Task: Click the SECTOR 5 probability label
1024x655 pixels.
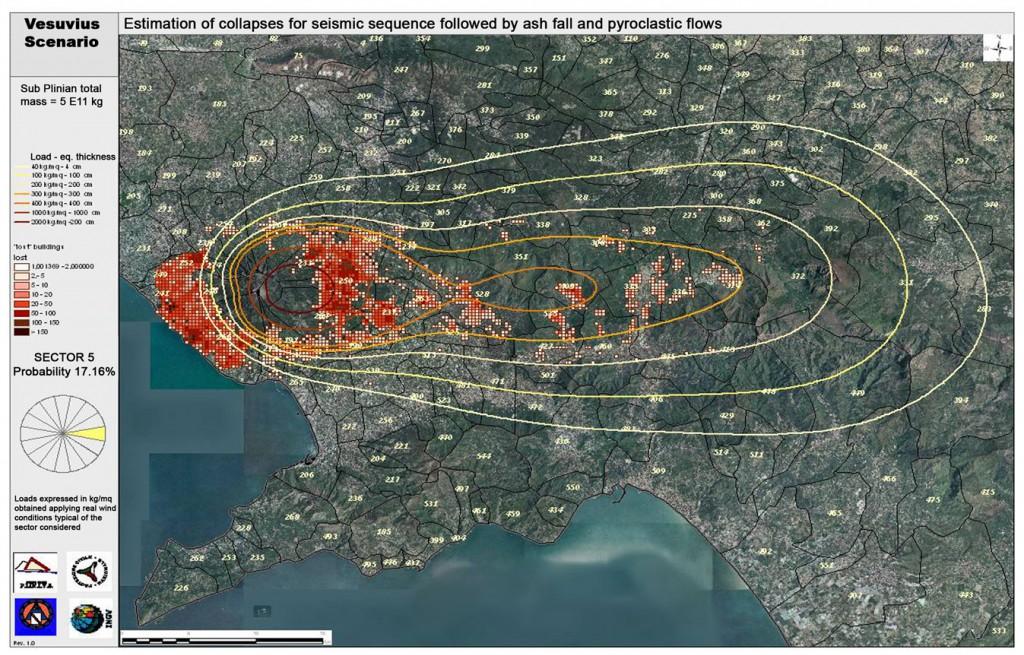Action: tap(59, 365)
